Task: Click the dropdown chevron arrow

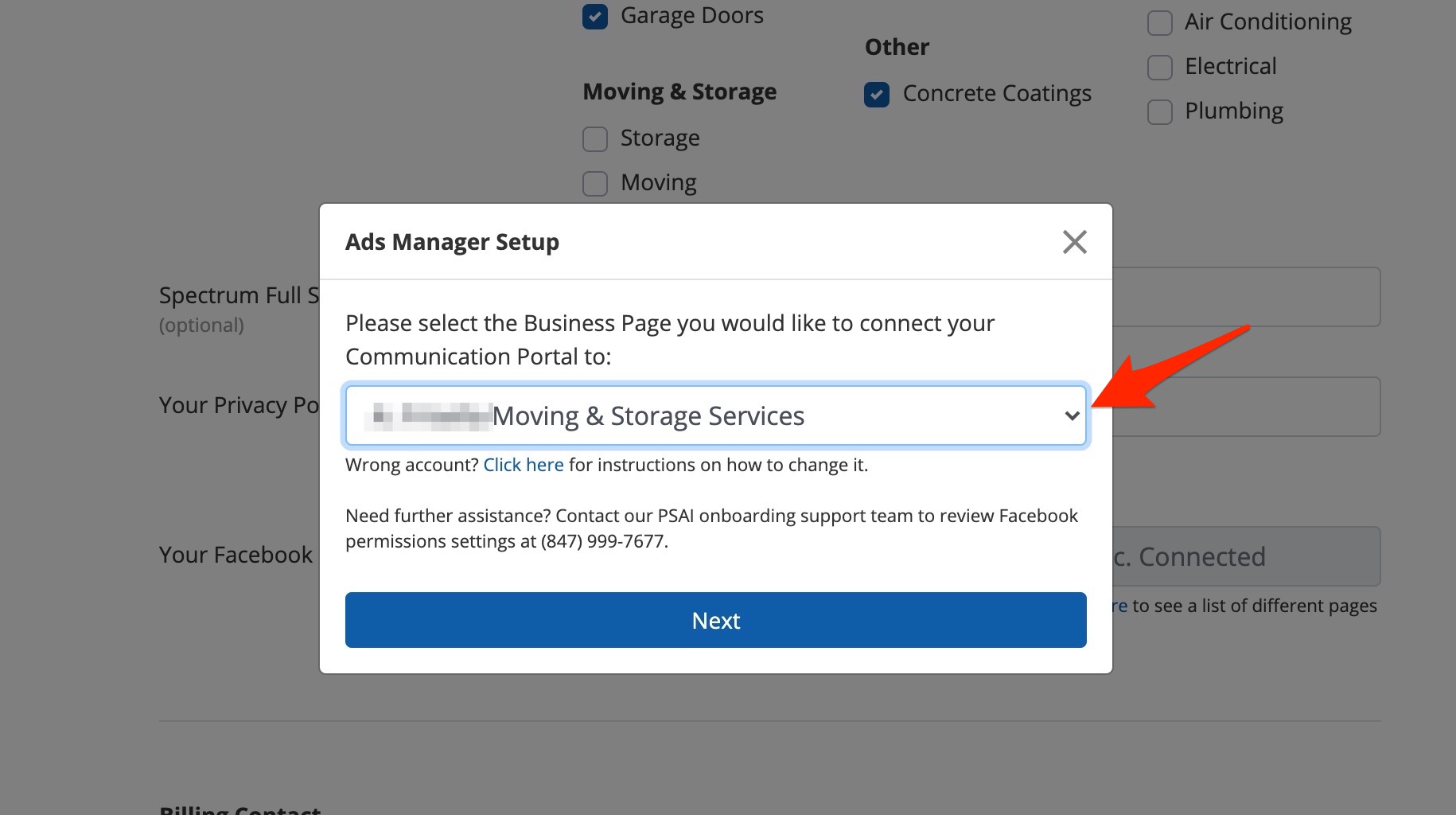Action: pyautogui.click(x=1072, y=416)
